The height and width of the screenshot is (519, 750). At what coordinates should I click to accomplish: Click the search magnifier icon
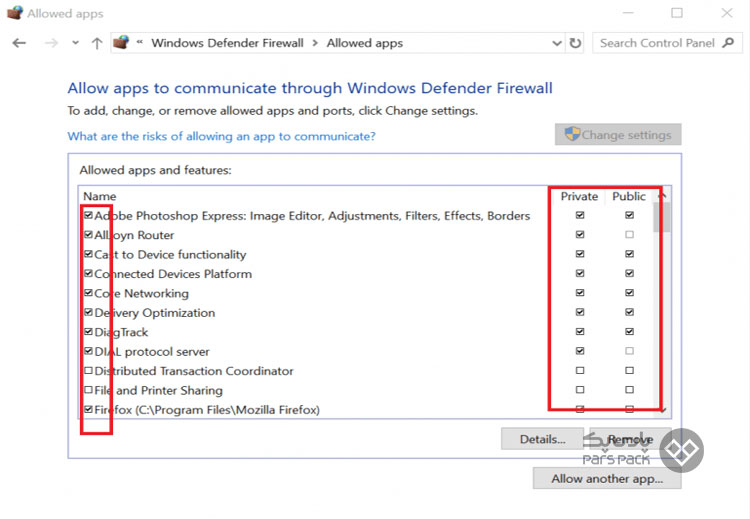tap(728, 43)
